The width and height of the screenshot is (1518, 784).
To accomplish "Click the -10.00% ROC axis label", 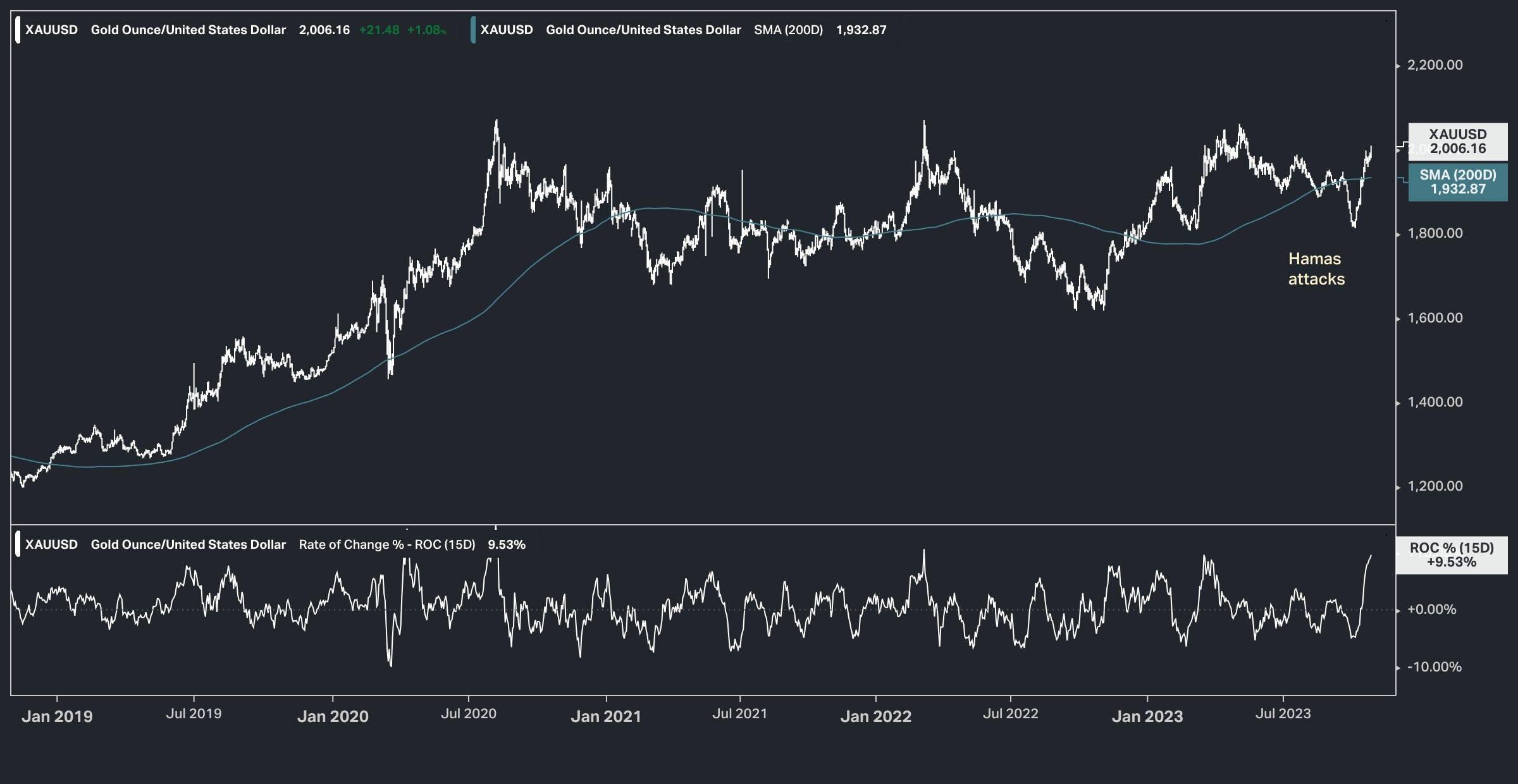I will tap(1434, 667).
